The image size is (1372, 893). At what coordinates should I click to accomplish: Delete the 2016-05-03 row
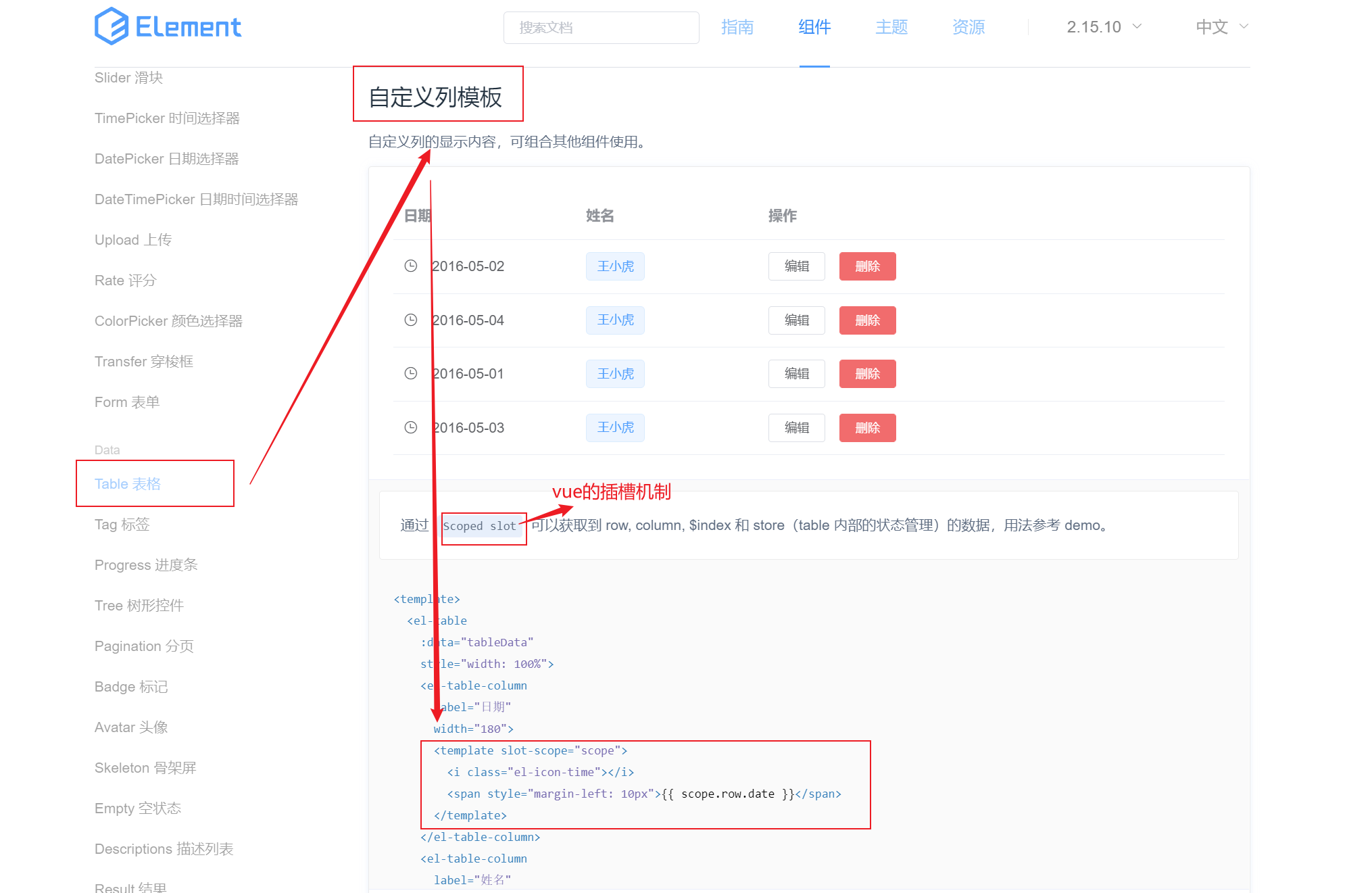pyautogui.click(x=867, y=428)
